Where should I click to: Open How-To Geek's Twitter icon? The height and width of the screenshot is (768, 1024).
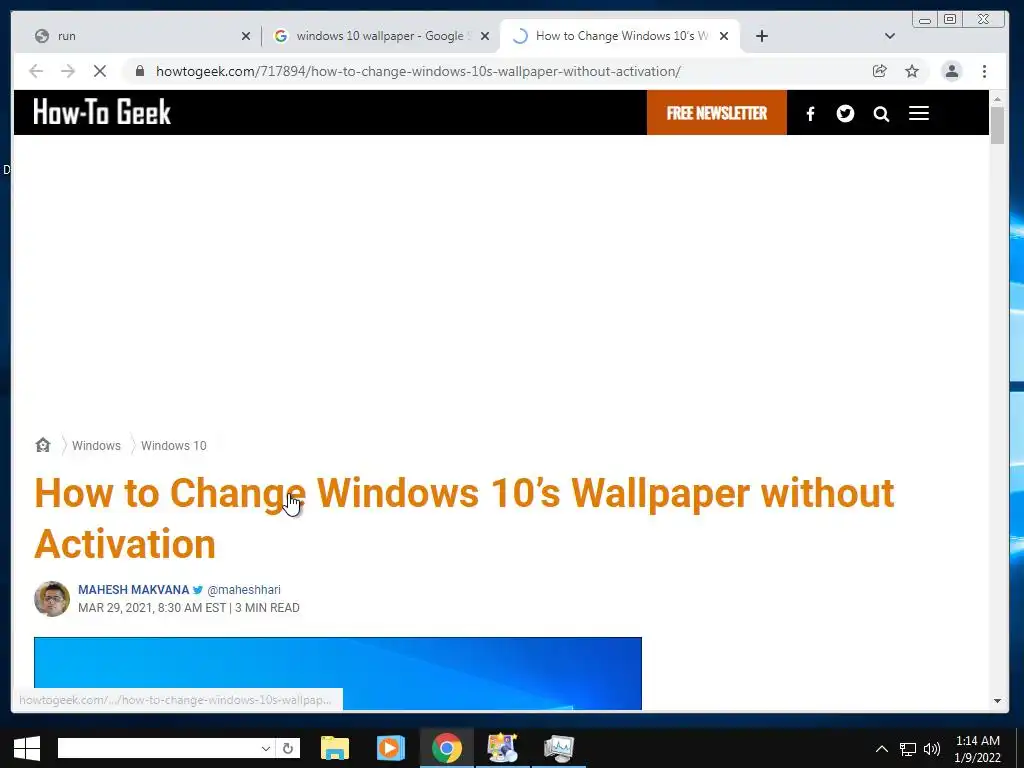click(x=845, y=114)
